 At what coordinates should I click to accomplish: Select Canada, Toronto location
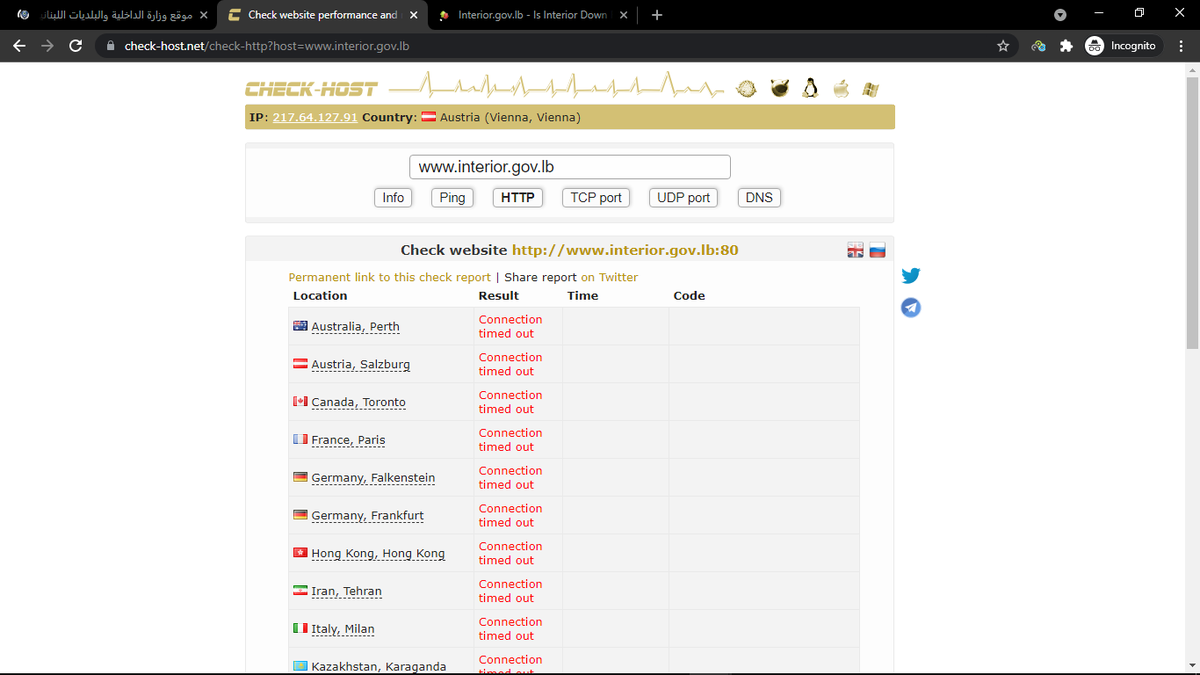[x=358, y=403]
